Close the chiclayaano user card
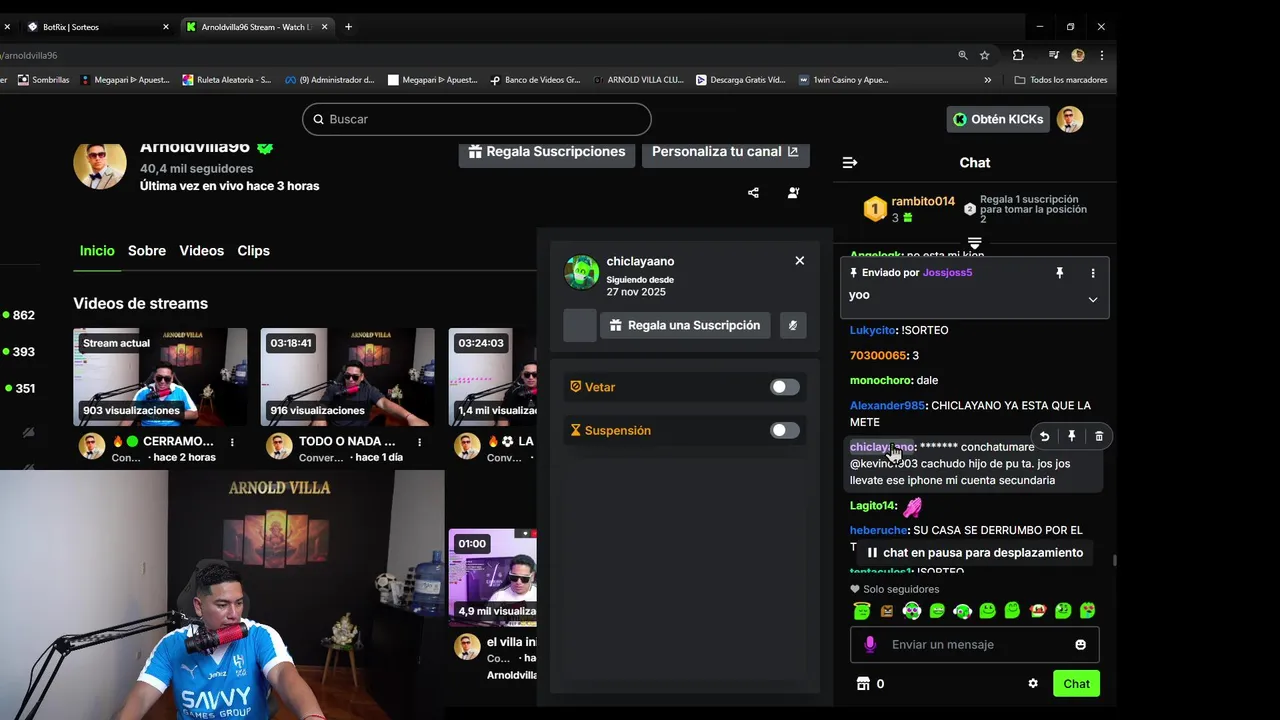Viewport: 1280px width, 720px height. (x=799, y=260)
